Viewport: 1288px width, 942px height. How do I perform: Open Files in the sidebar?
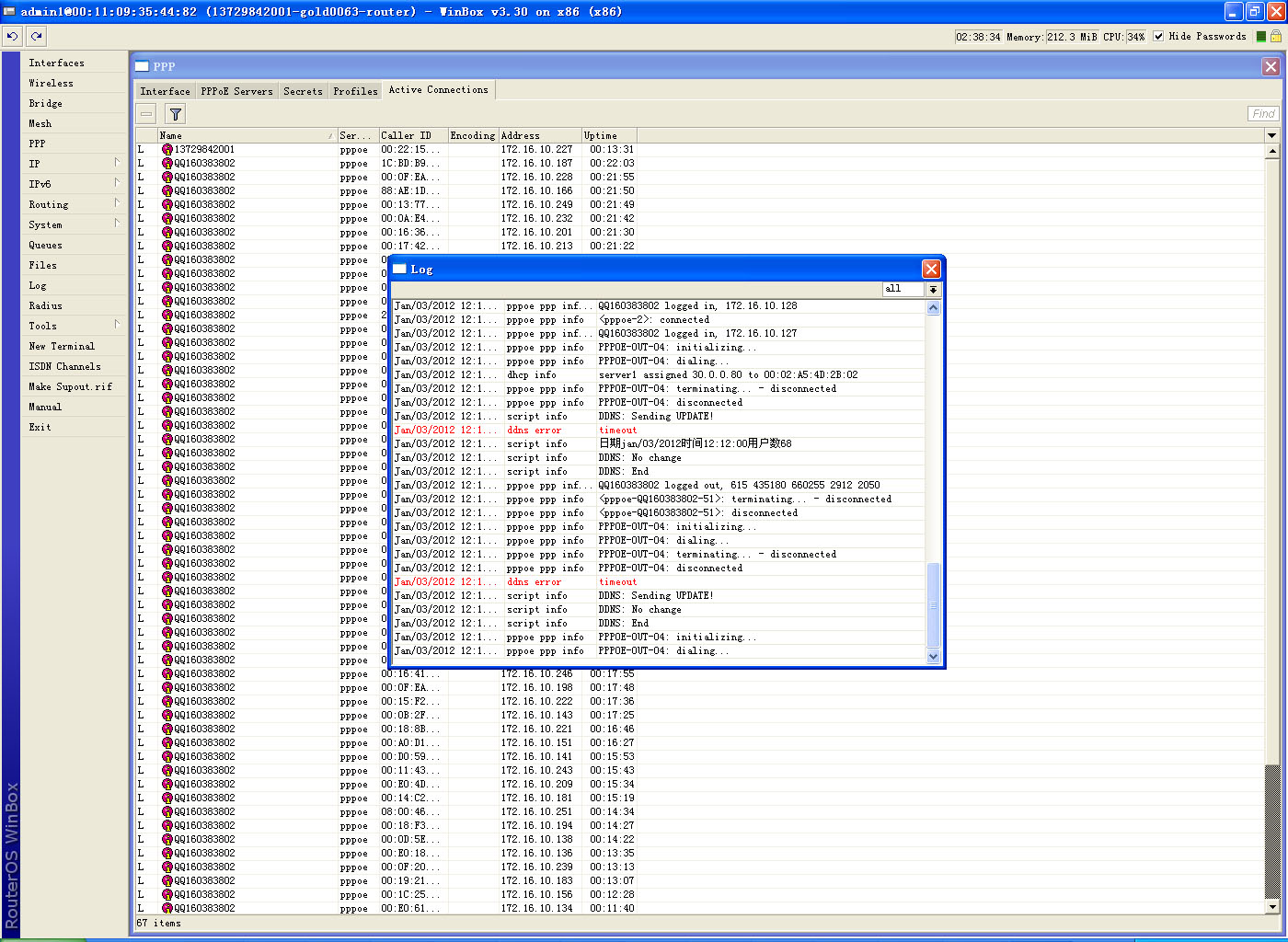[x=42, y=265]
